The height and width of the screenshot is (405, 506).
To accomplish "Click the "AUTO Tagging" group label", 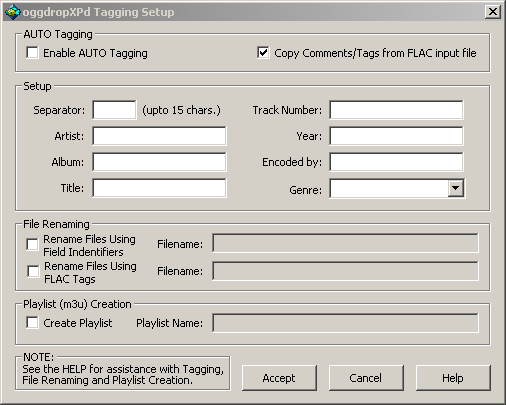I will click(x=58, y=34).
